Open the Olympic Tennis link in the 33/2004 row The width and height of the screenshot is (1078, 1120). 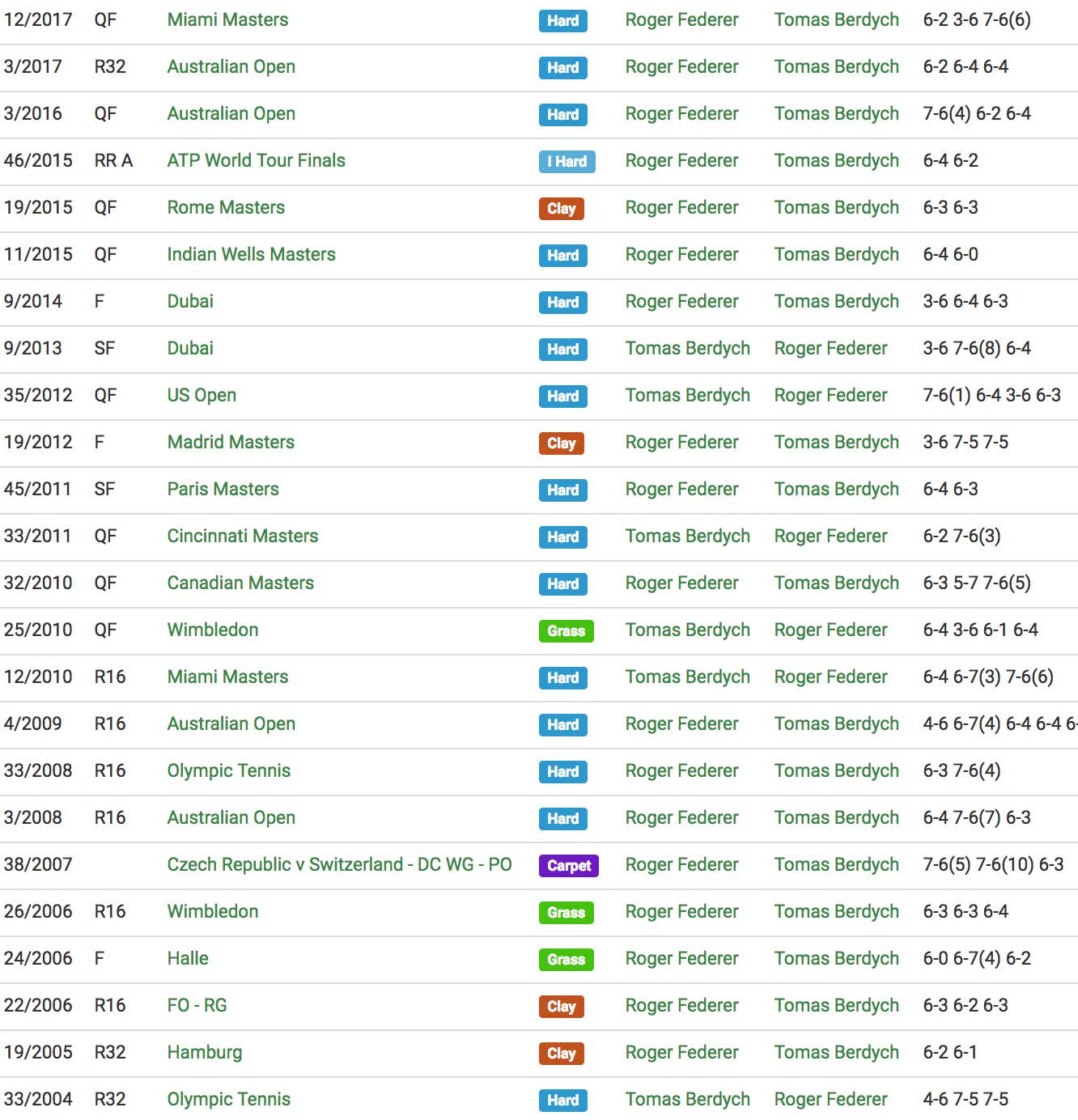[228, 1099]
